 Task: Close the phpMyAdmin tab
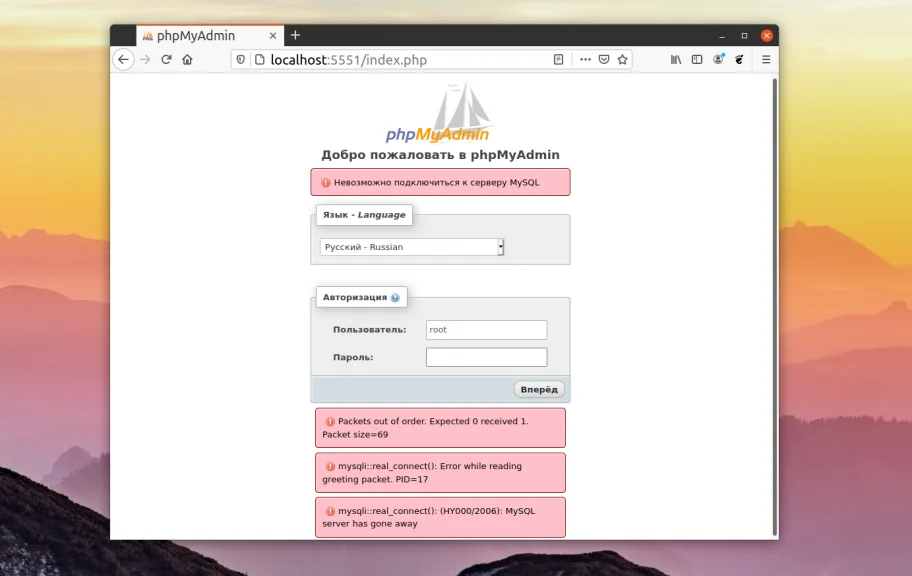coord(273,35)
